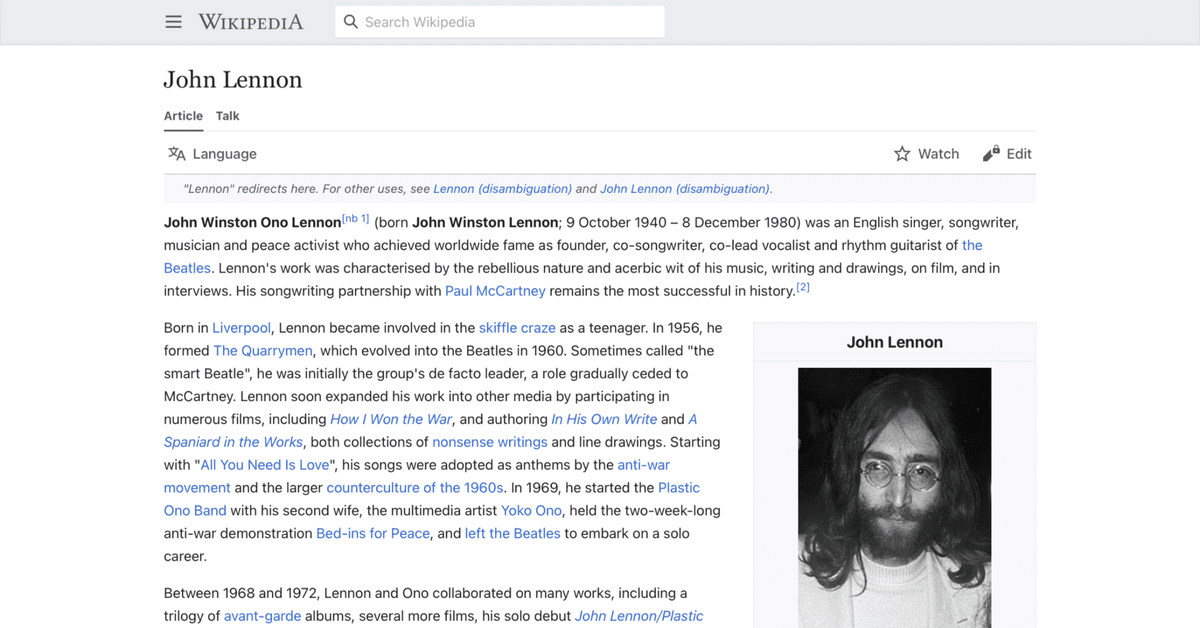Click the Watch star icon
This screenshot has height=628, width=1200.
902,154
